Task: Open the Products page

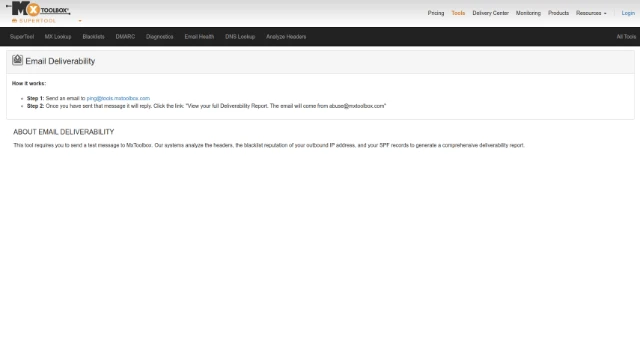Action: click(558, 13)
